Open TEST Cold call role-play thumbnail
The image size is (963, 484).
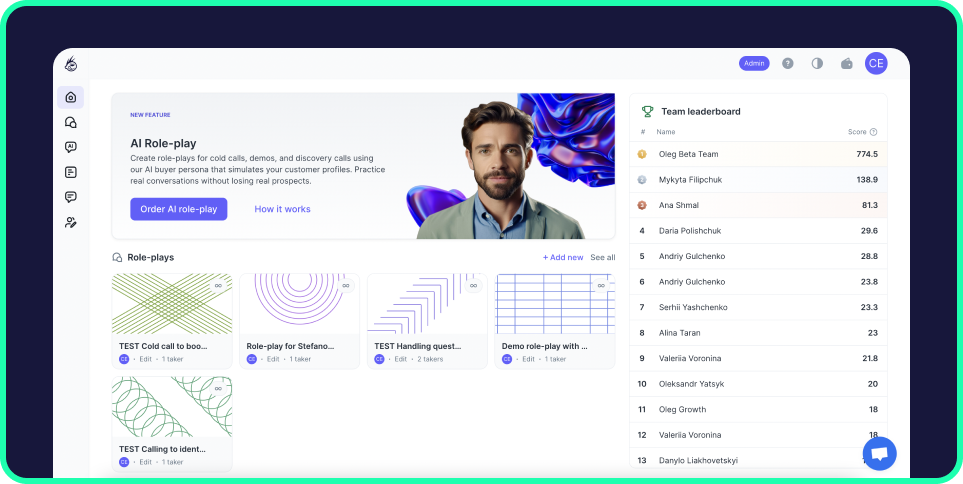click(x=172, y=303)
